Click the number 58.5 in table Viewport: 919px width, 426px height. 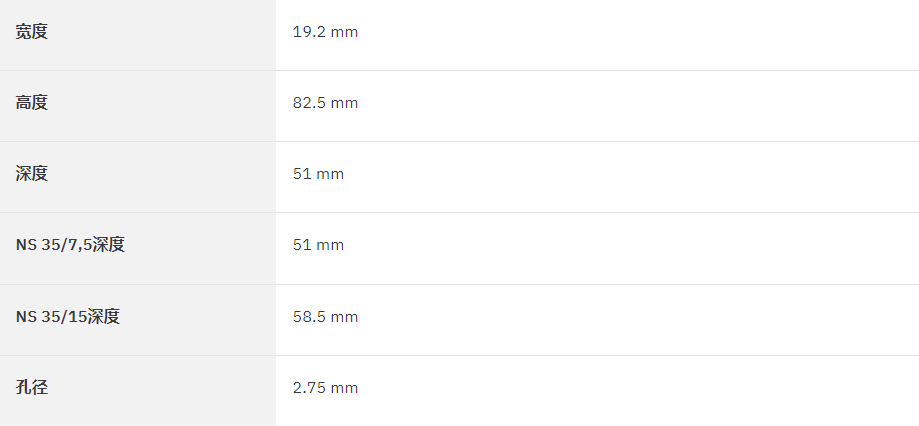(309, 316)
